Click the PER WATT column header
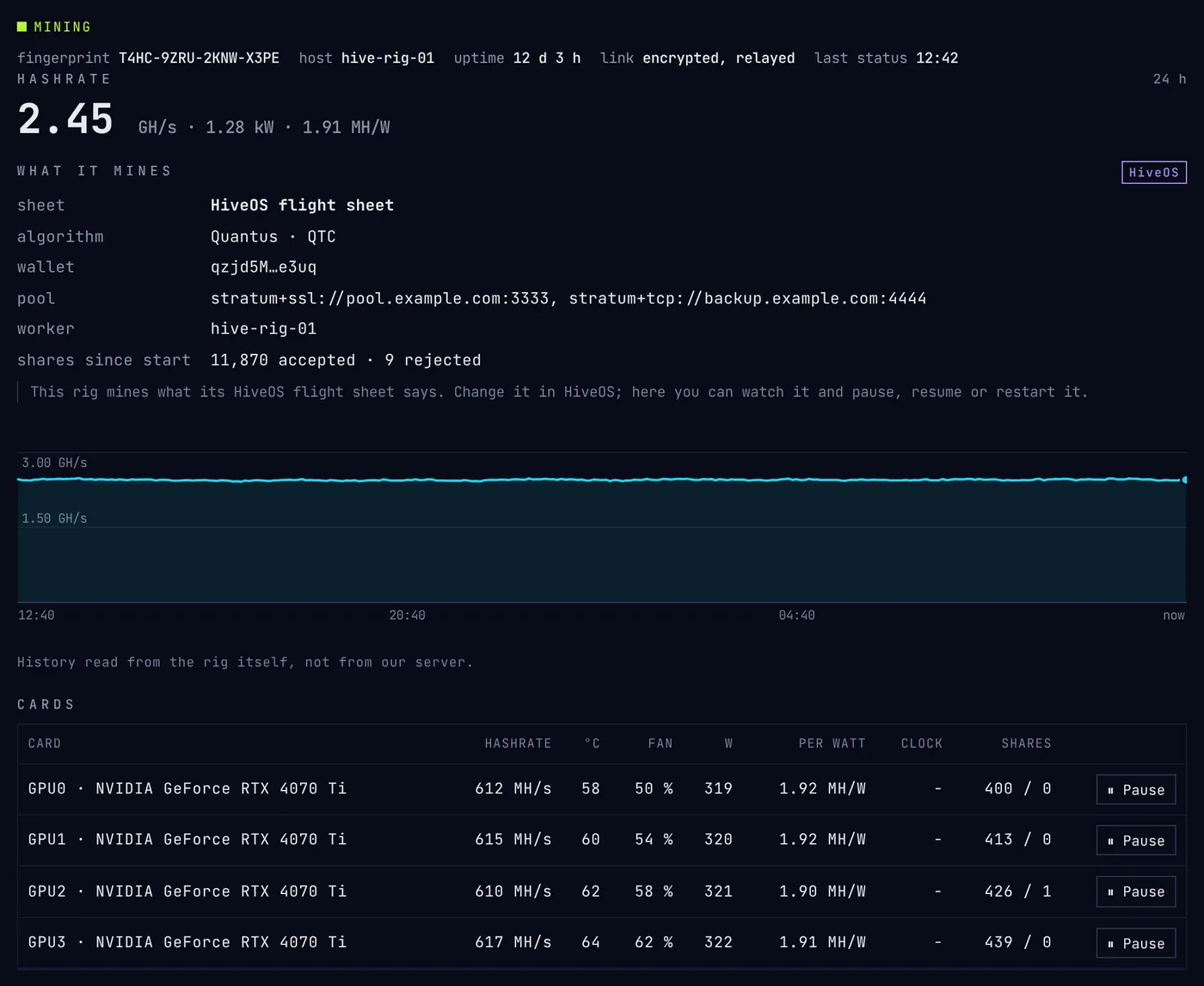The image size is (1204, 986). pyautogui.click(x=832, y=744)
